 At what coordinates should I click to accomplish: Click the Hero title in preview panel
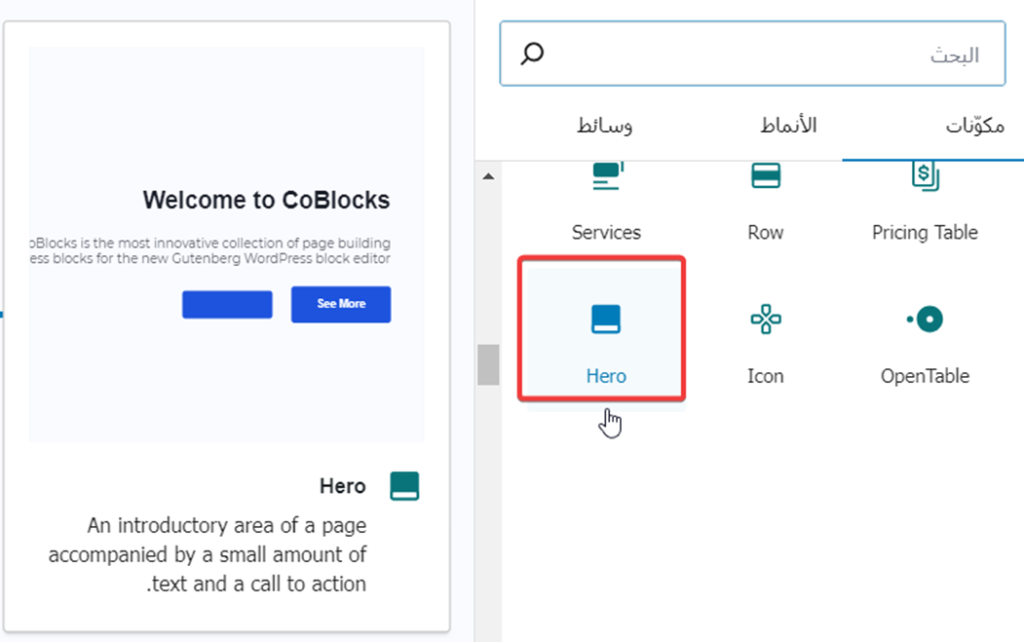coord(342,487)
